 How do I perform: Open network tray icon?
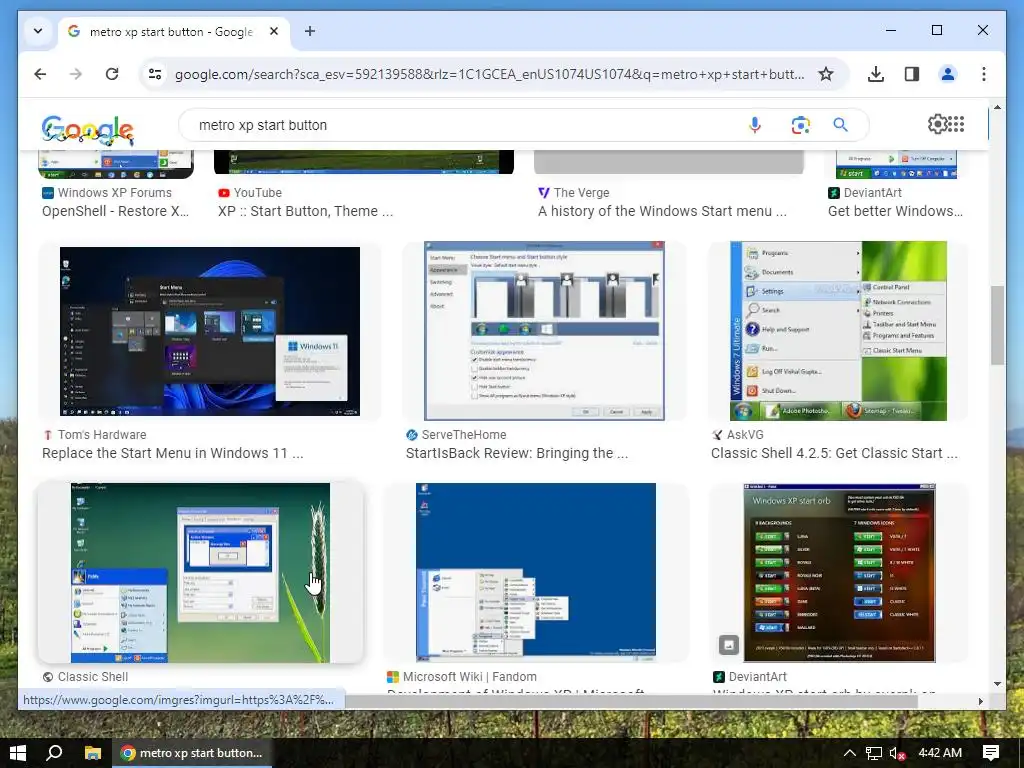point(873,754)
